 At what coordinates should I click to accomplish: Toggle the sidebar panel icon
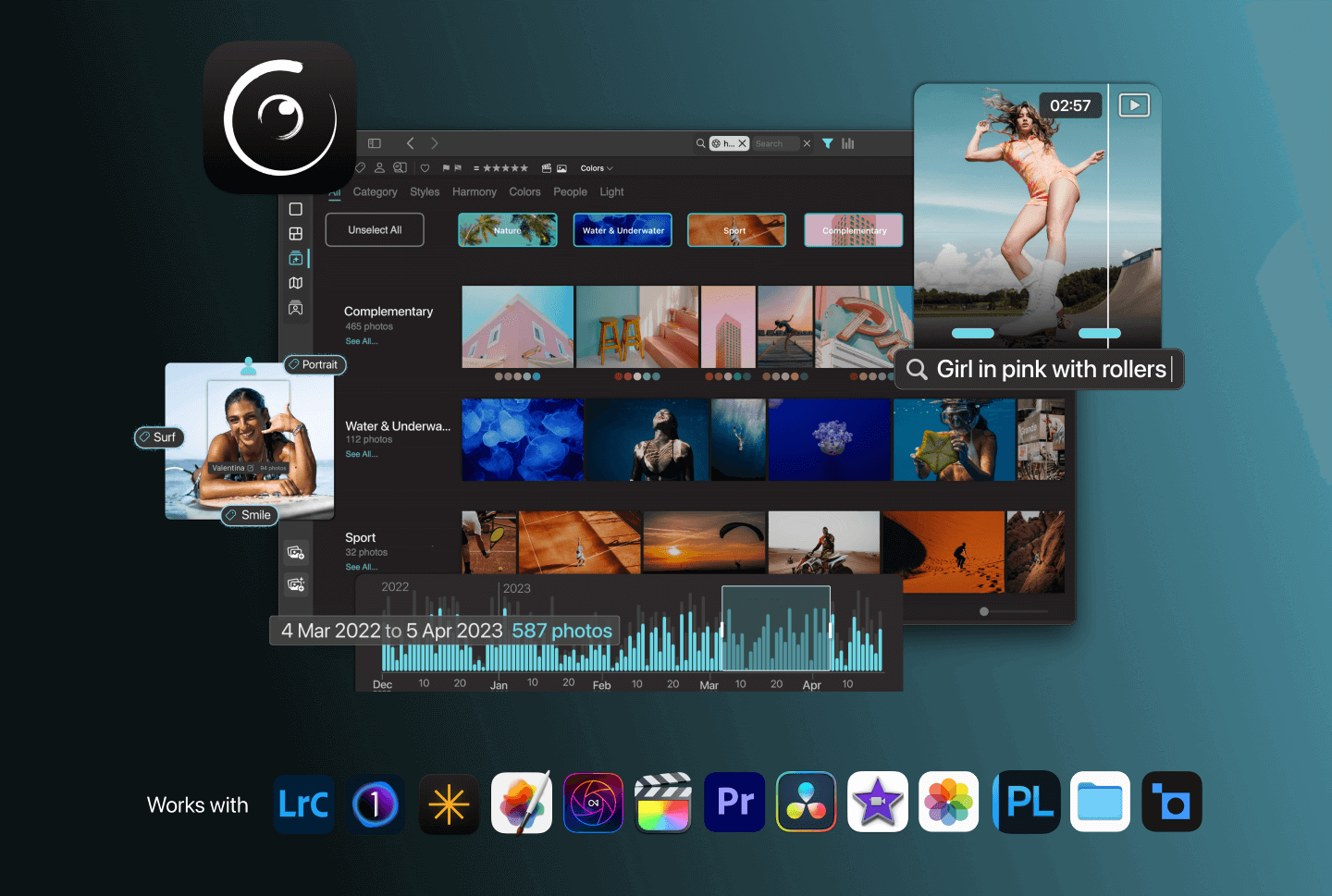(375, 143)
